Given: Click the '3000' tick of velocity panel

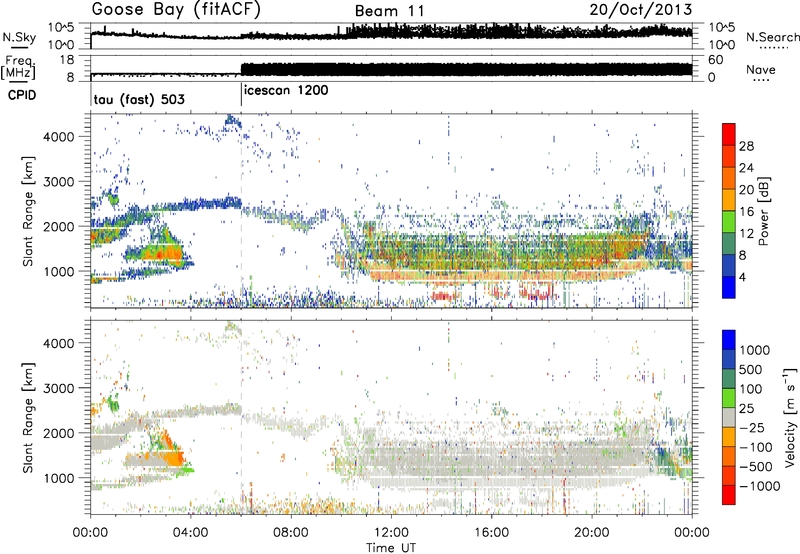Looking at the screenshot, I should [x=58, y=388].
